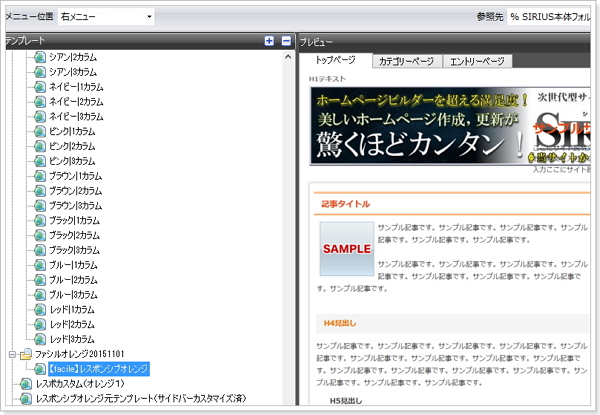Click the icon beside ブラック|2カラム

pyautogui.click(x=40, y=235)
